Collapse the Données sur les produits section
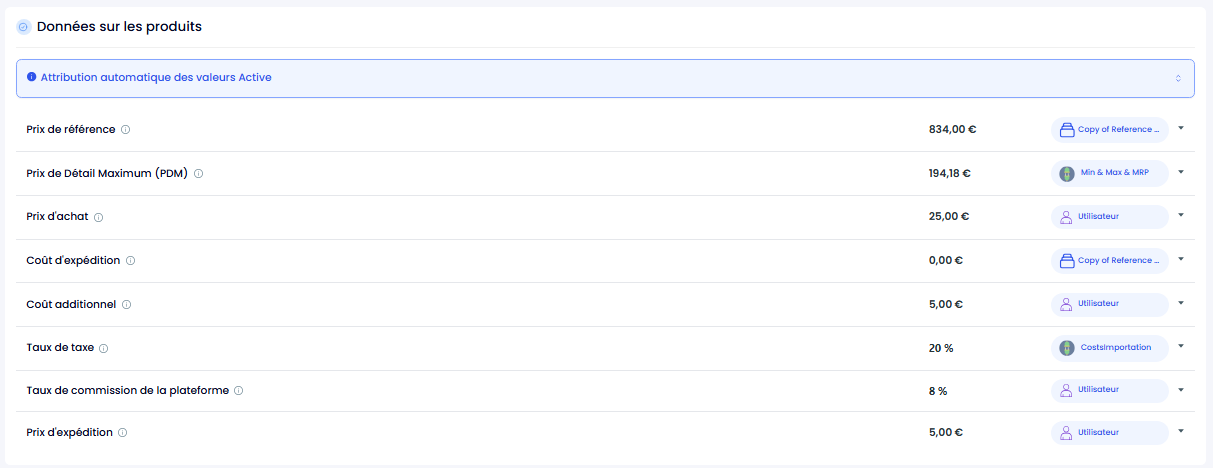Viewport: 1213px width, 468px height. click(x=23, y=27)
